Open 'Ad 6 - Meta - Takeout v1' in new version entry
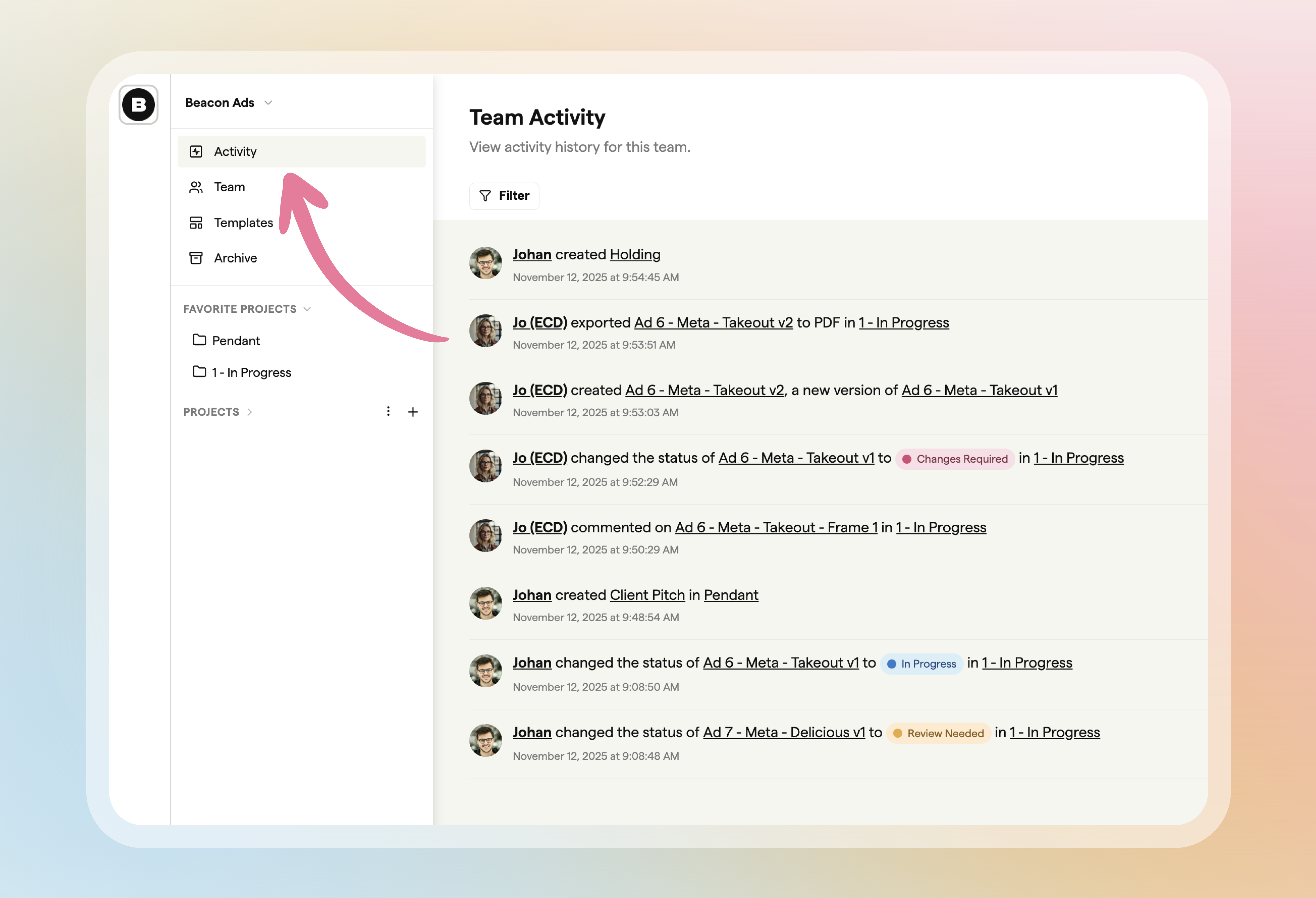The image size is (1316, 898). pyautogui.click(x=979, y=390)
